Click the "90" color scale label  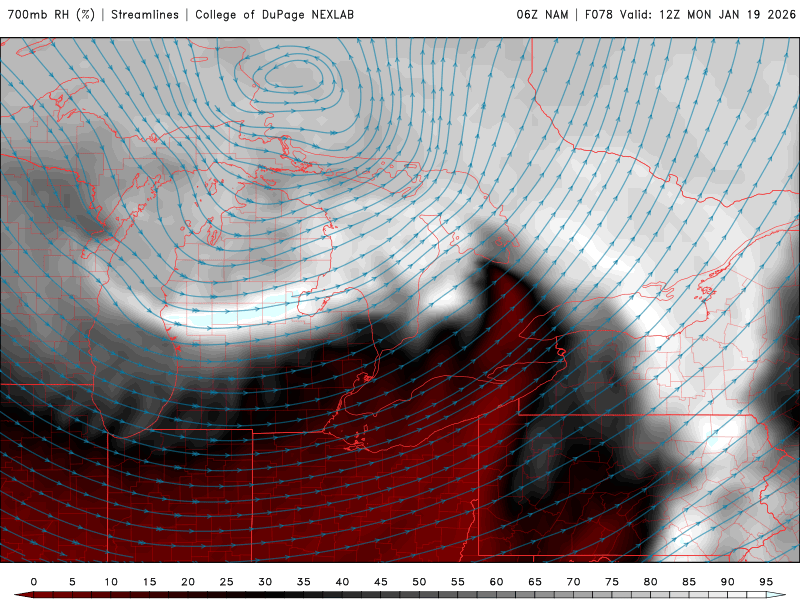point(727,582)
